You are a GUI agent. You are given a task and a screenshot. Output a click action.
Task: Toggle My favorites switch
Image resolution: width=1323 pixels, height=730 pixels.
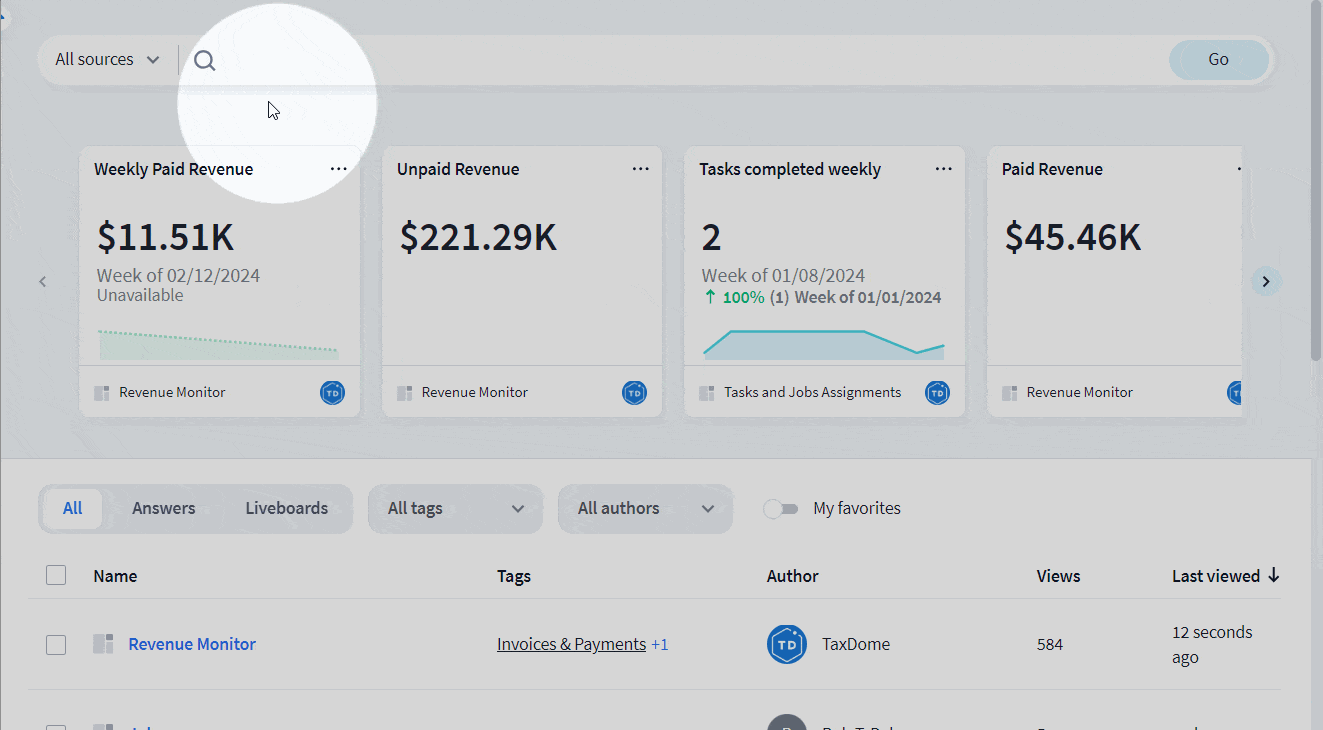780,509
